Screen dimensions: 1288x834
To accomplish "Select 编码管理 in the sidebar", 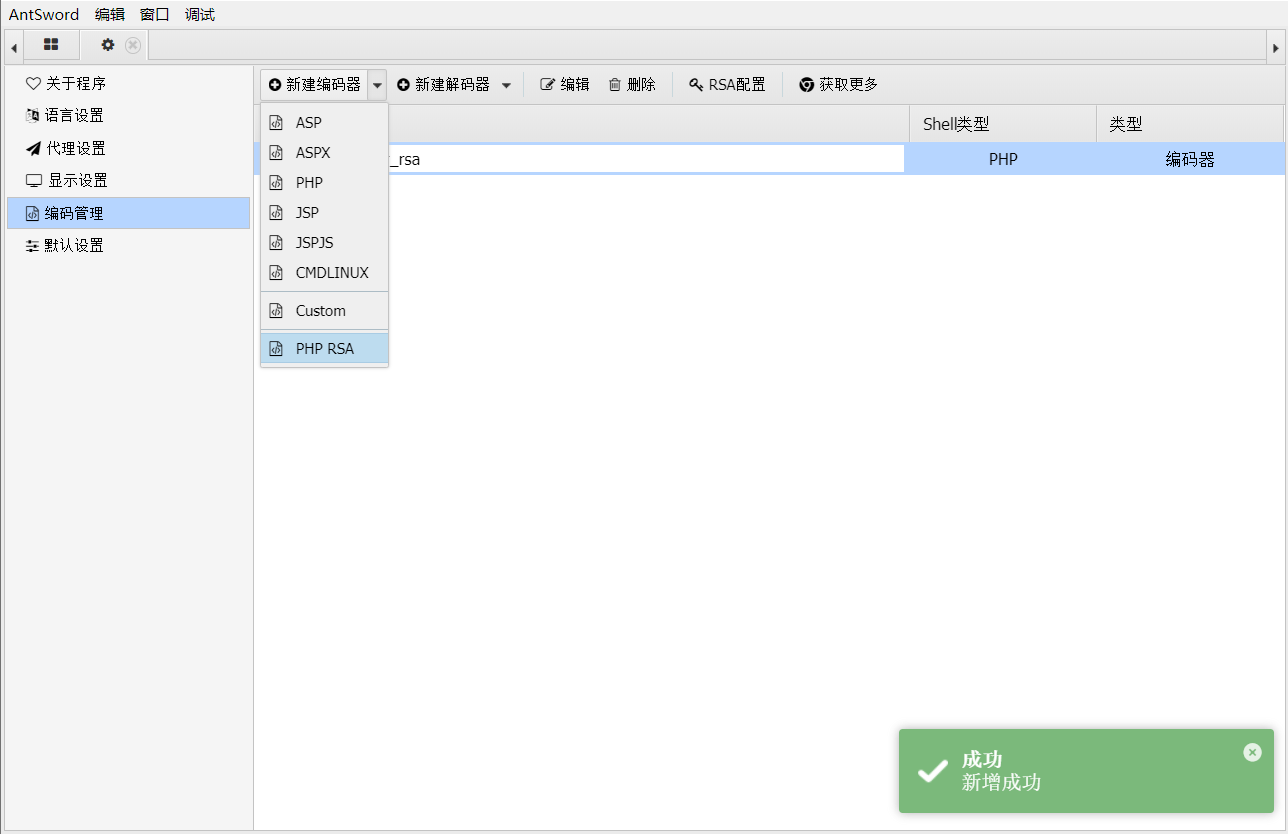I will [128, 213].
